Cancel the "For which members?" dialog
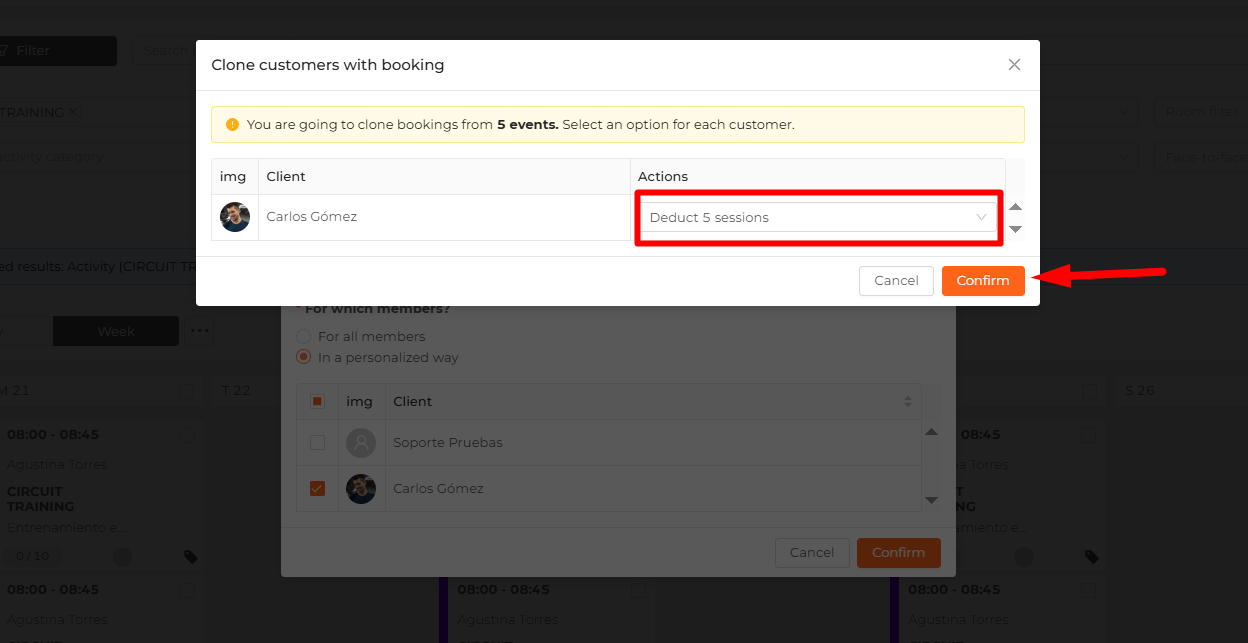 [x=812, y=553]
